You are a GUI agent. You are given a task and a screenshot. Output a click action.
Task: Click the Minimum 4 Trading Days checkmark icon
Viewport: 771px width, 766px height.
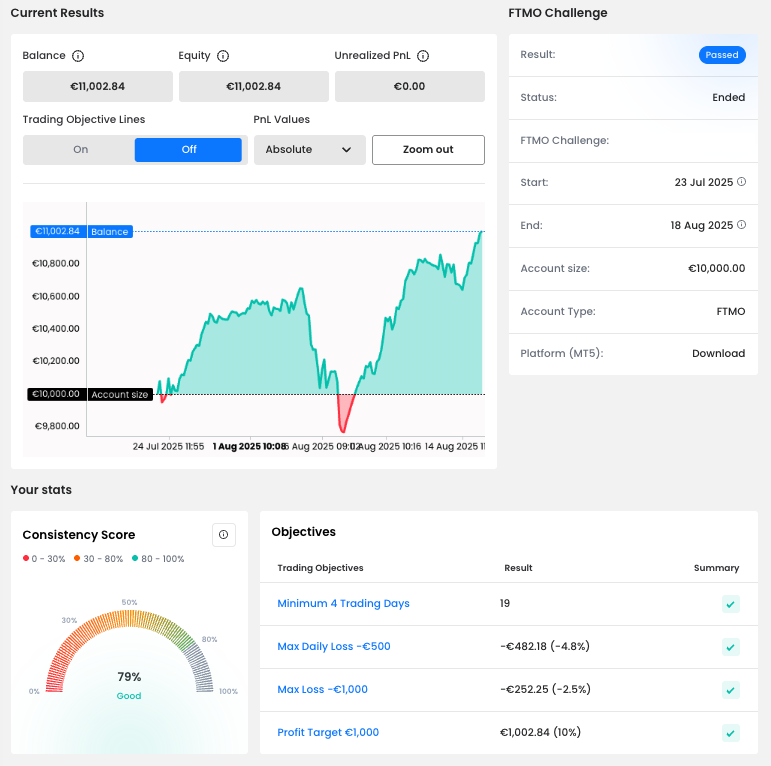pyautogui.click(x=730, y=604)
